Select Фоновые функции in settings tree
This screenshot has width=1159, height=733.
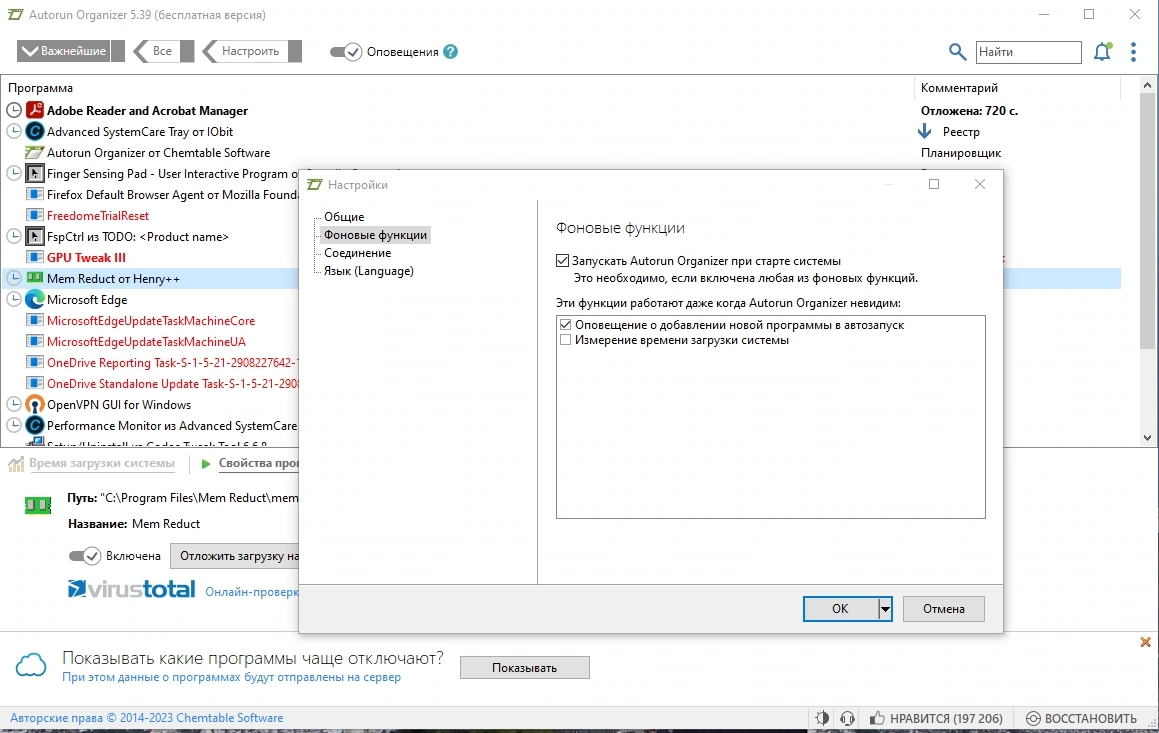375,234
